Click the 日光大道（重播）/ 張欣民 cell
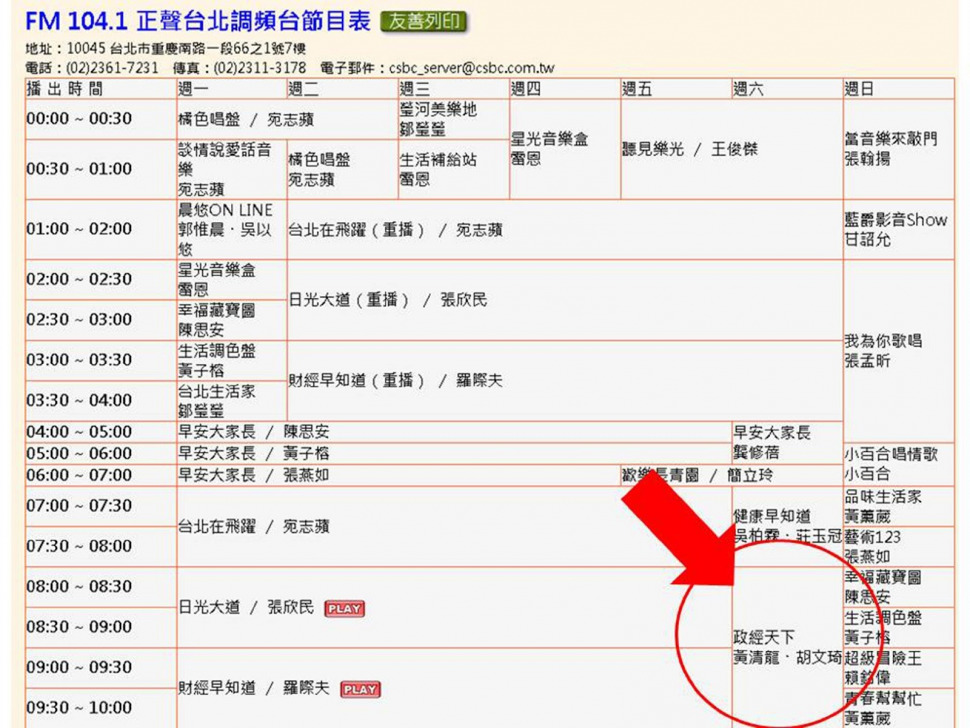 pyautogui.click(x=565, y=300)
